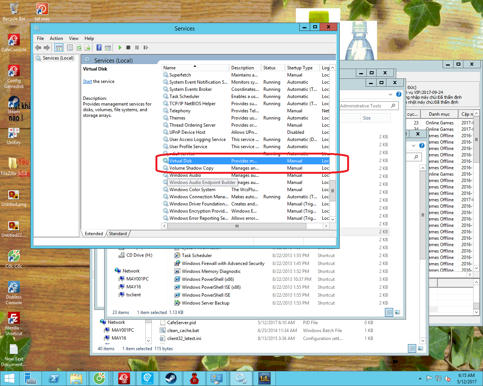
Task: Click the Start the service link
Action: 87,81
